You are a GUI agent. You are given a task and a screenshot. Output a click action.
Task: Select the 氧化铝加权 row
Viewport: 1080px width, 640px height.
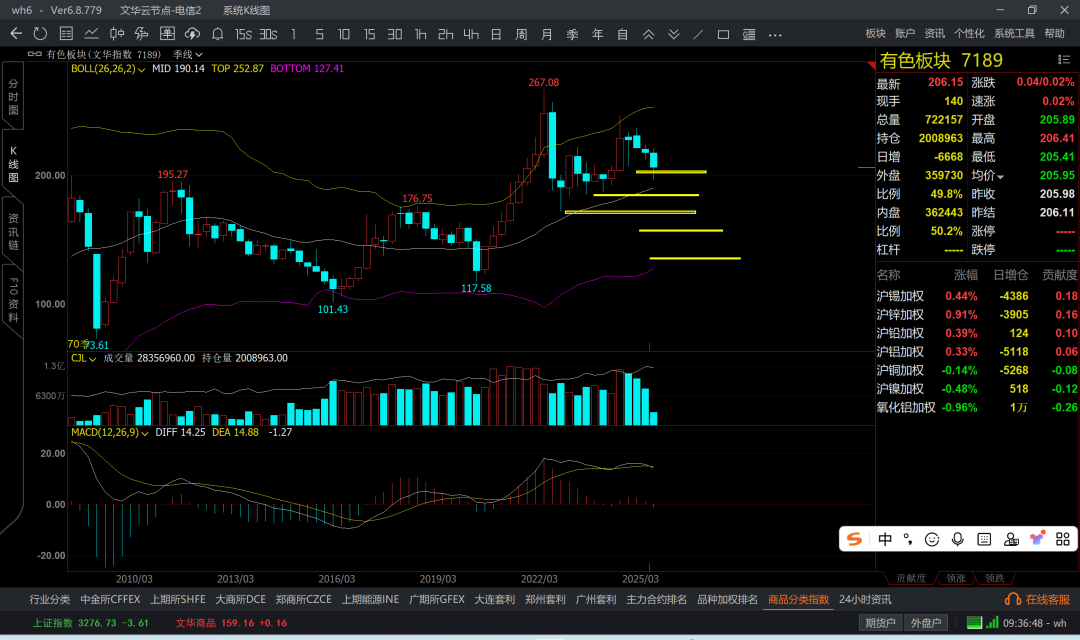tap(977, 408)
